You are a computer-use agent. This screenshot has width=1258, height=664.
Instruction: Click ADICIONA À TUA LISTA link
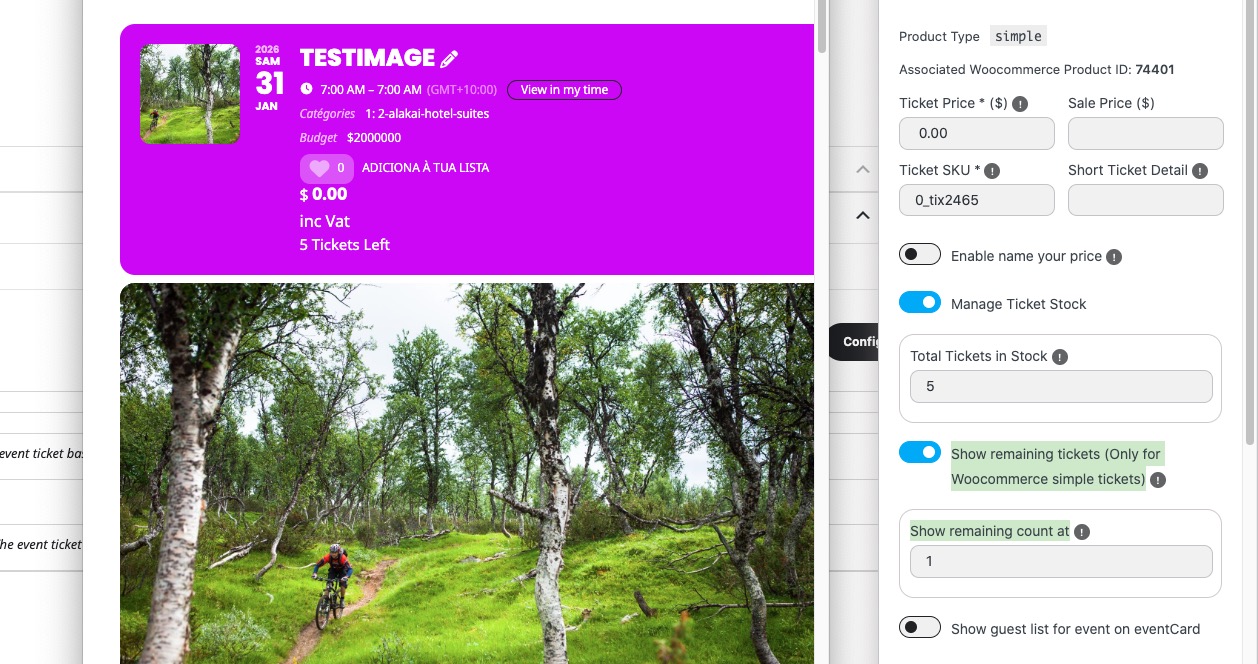coord(425,168)
